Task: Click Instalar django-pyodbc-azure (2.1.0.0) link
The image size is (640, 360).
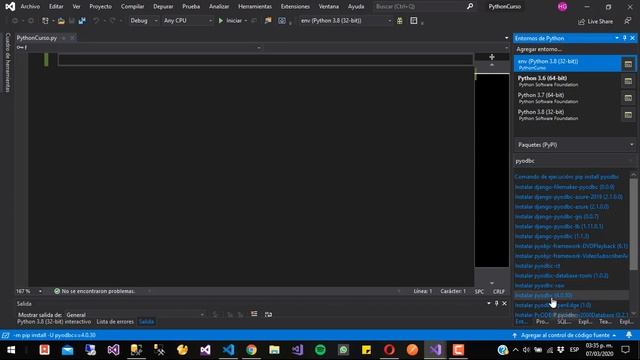Action: pos(562,207)
